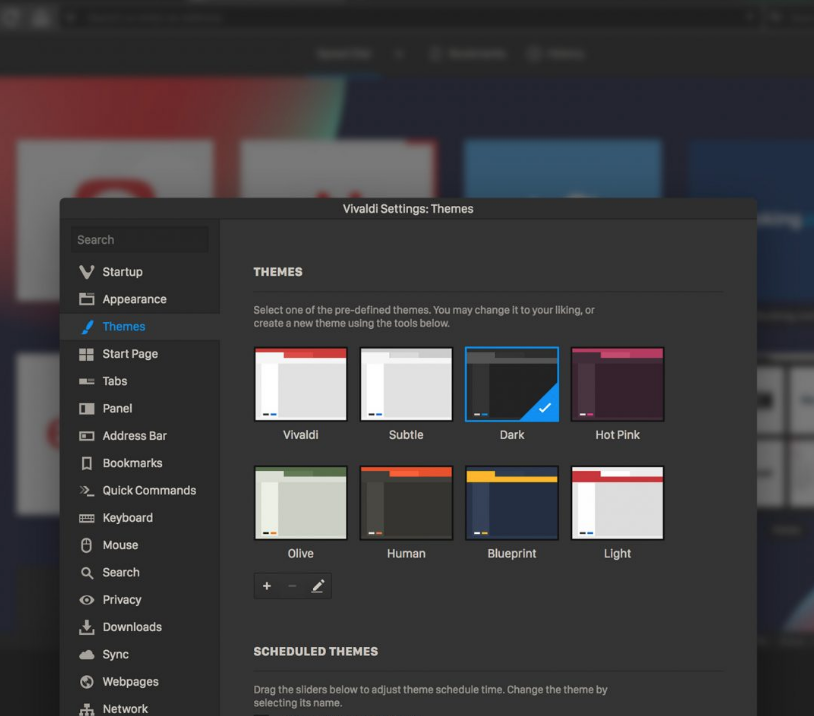Click the minus button to remove a theme
This screenshot has height=716, width=814.
click(x=292, y=586)
